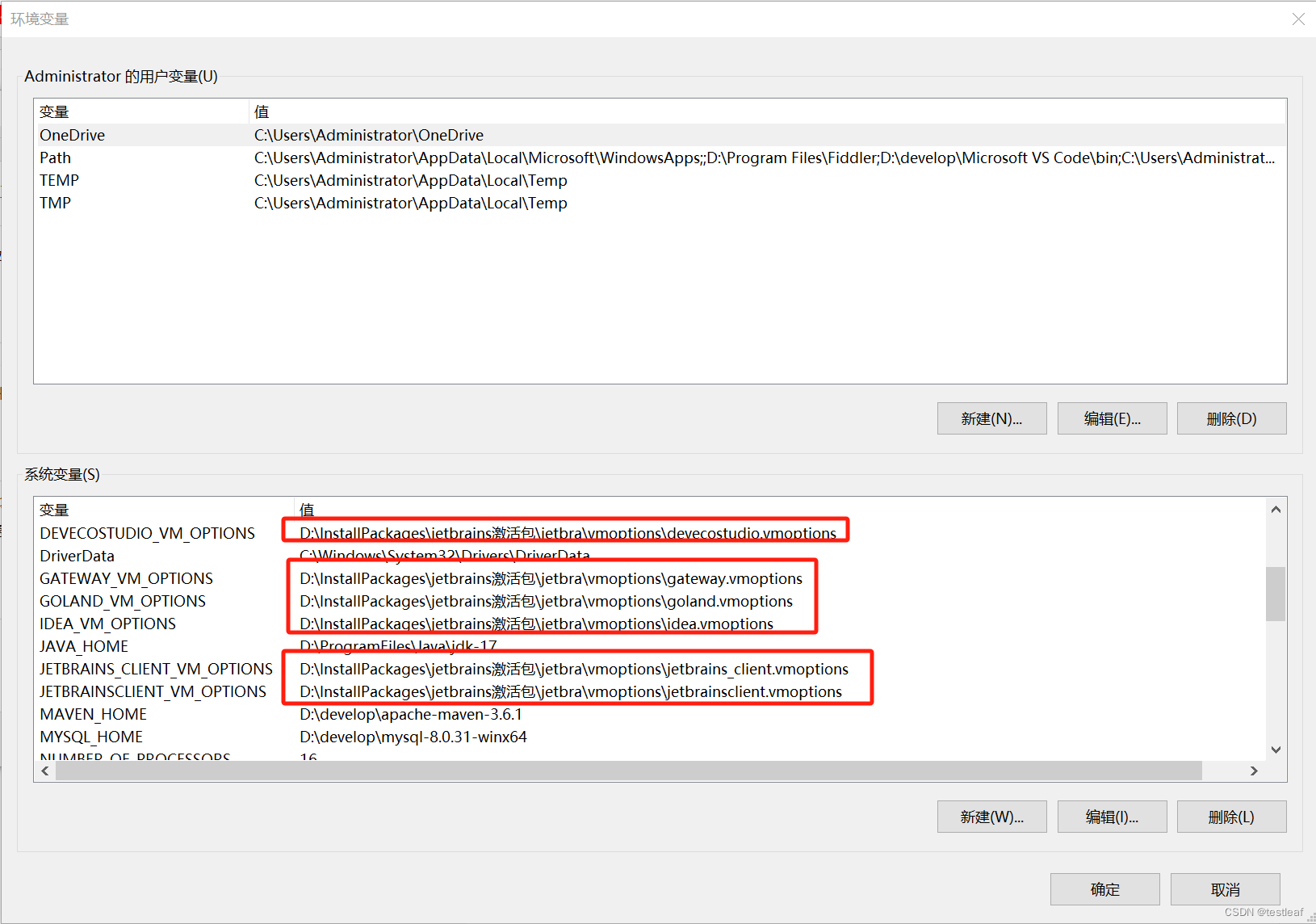The image size is (1316, 924).
Task: Click the 值 column header in user variables
Action: (x=767, y=111)
